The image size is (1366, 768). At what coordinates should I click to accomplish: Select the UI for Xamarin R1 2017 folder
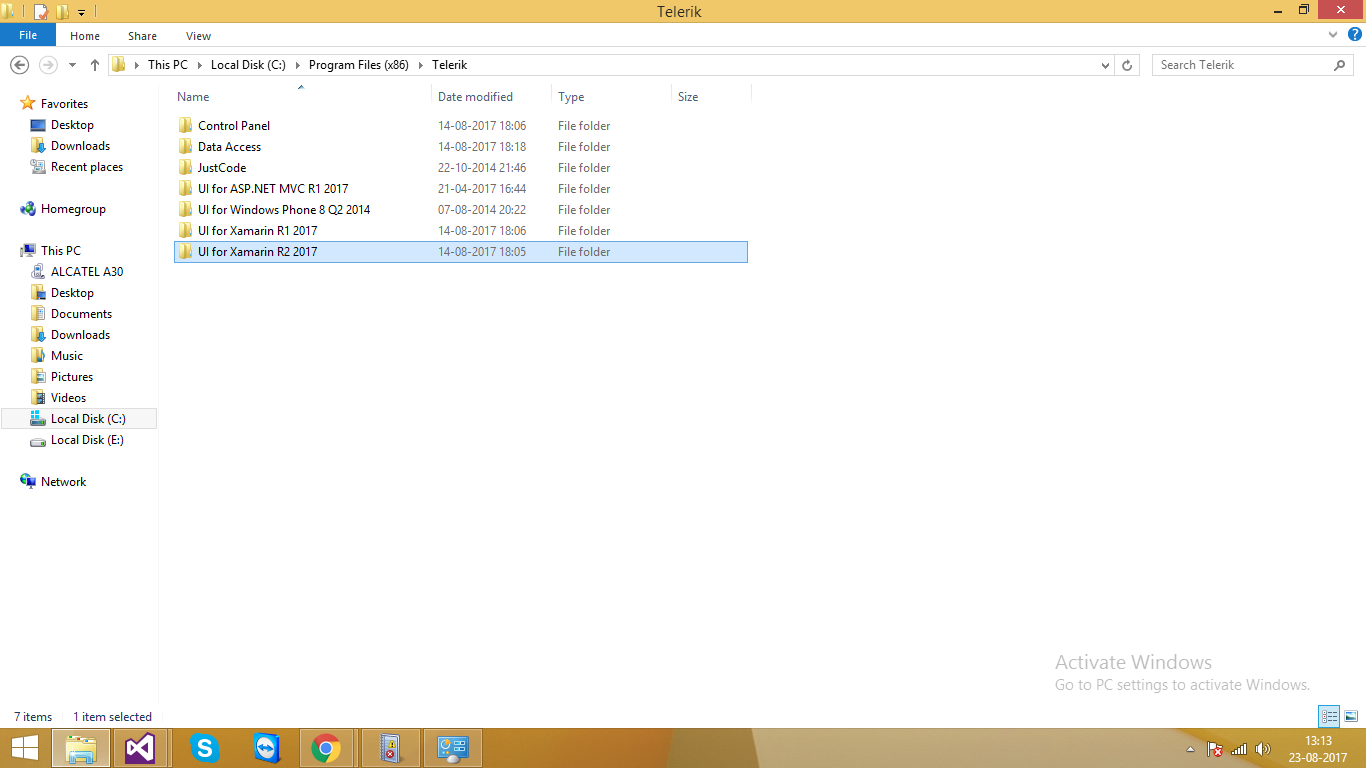pyautogui.click(x=461, y=231)
